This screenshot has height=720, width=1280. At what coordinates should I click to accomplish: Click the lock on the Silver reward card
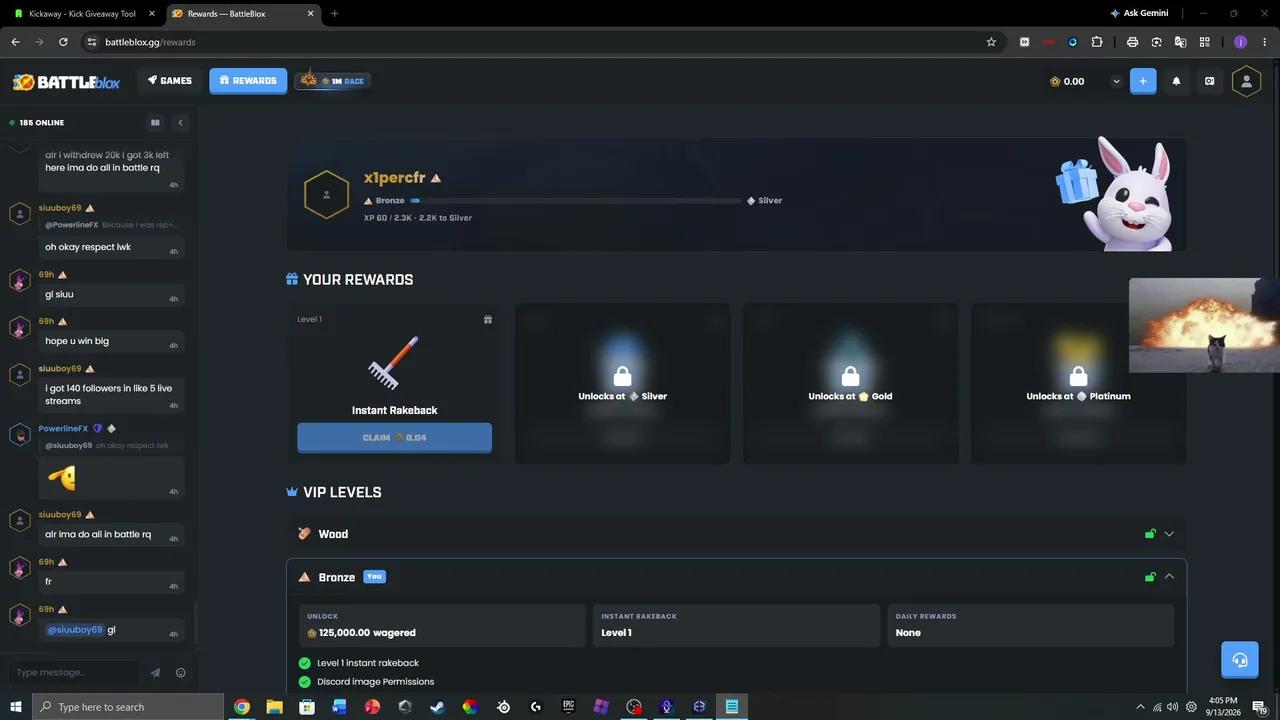point(622,376)
